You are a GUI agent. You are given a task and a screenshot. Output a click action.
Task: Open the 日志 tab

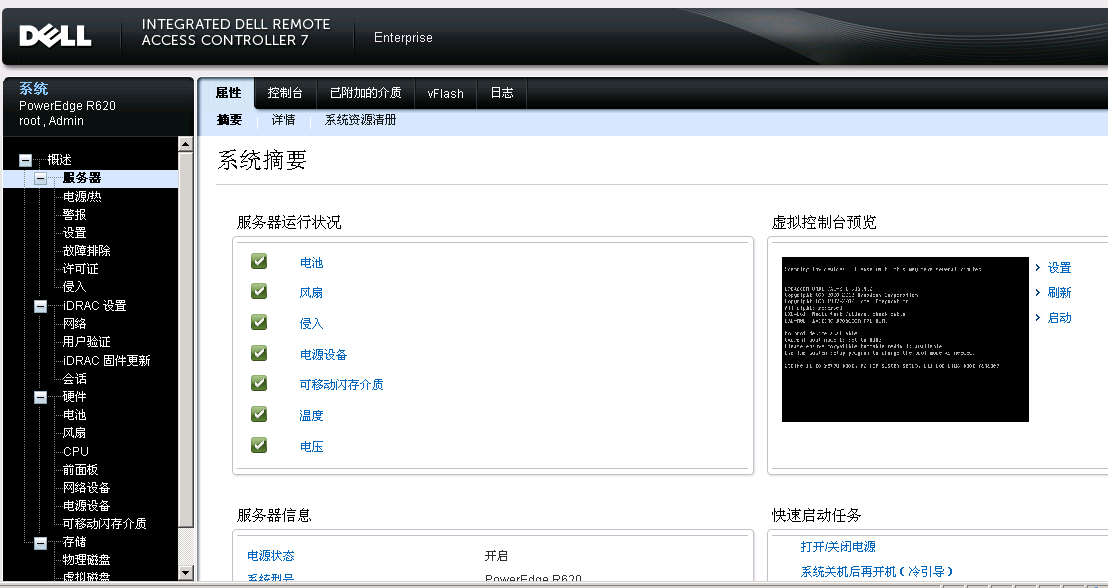502,93
